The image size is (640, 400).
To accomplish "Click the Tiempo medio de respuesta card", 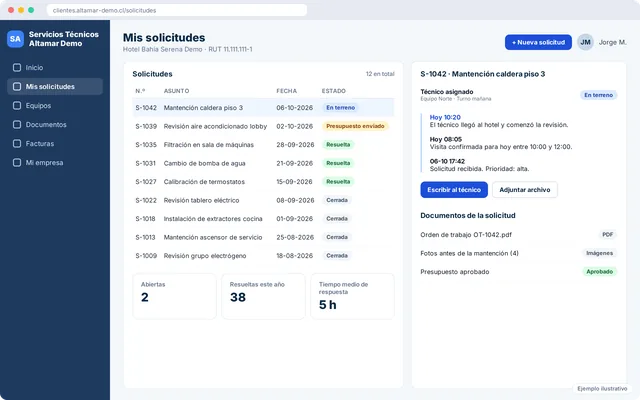I will [x=352, y=296].
